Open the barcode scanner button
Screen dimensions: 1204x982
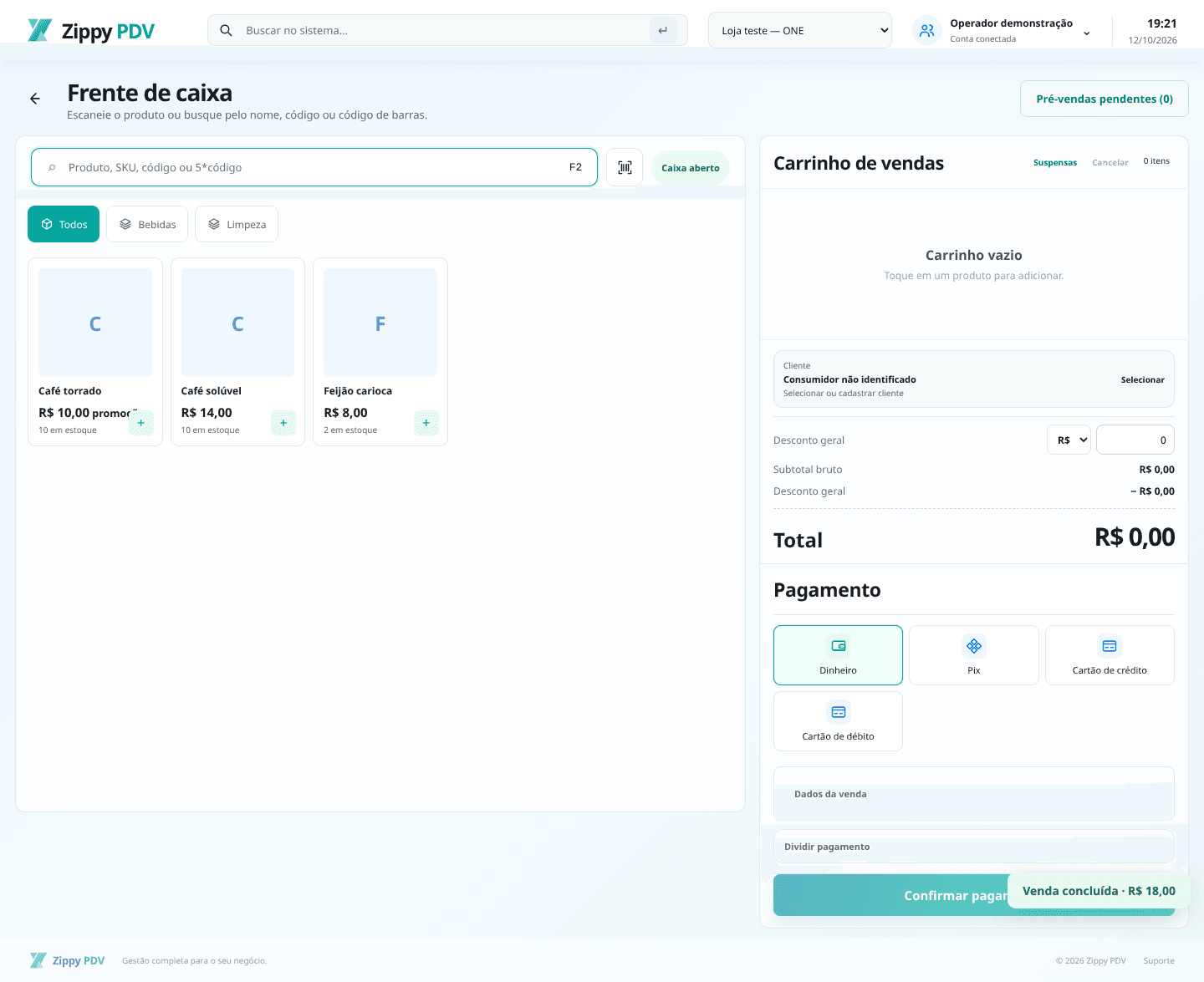pyautogui.click(x=625, y=167)
